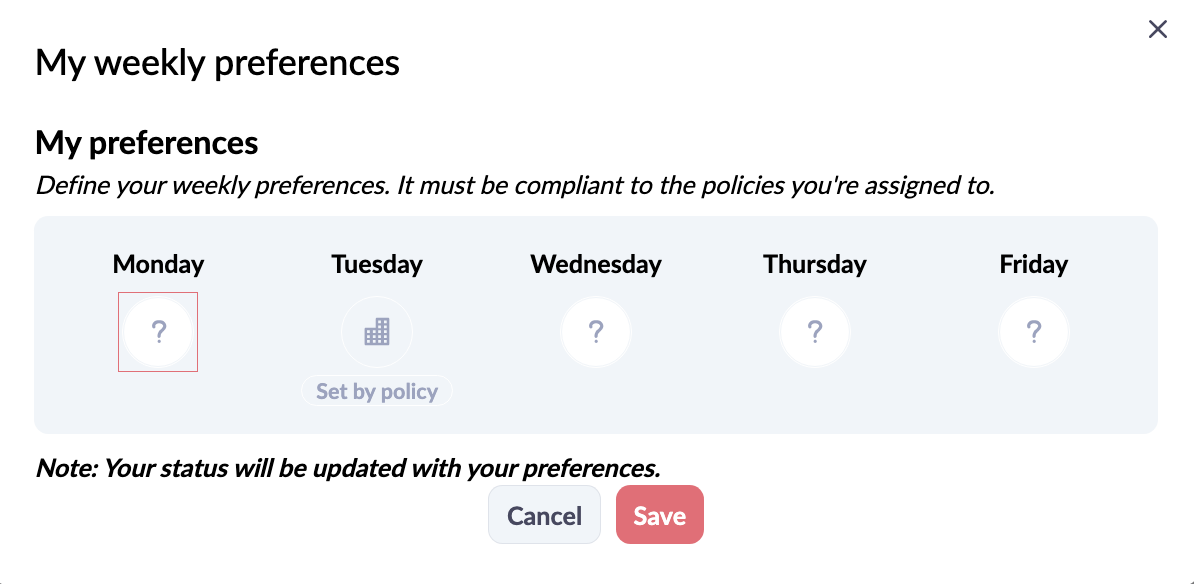Save my weekly preferences
Image resolution: width=1194 pixels, height=584 pixels.
point(659,515)
